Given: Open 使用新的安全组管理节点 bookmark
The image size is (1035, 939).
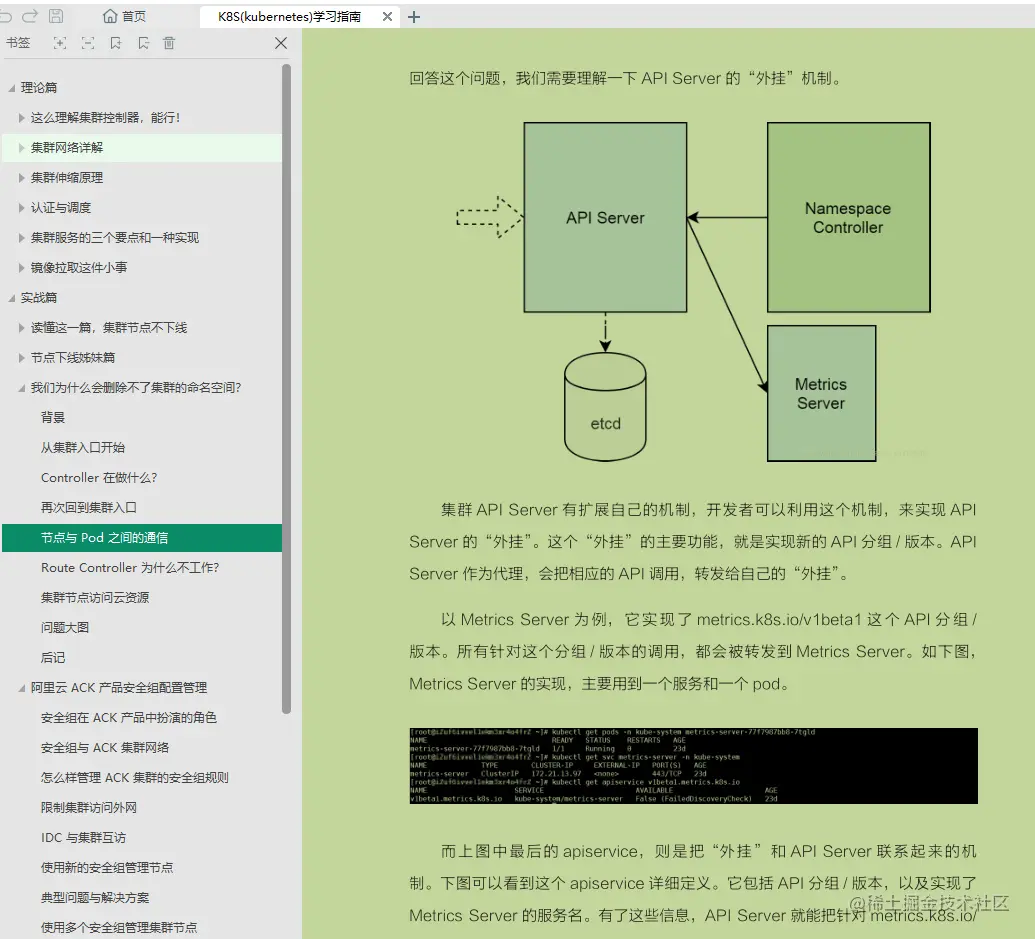Looking at the screenshot, I should (107, 868).
